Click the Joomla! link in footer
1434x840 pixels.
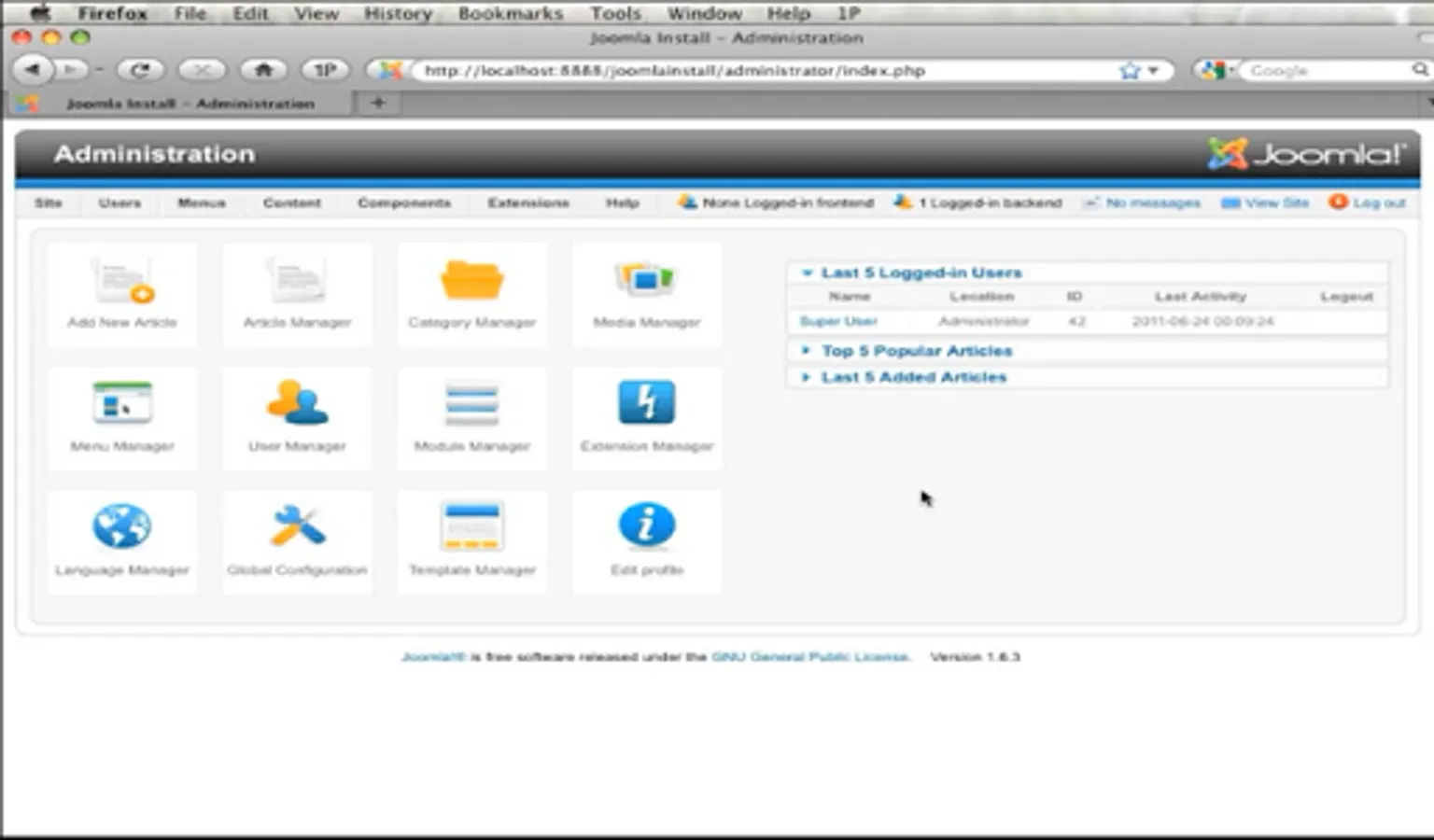coord(433,657)
